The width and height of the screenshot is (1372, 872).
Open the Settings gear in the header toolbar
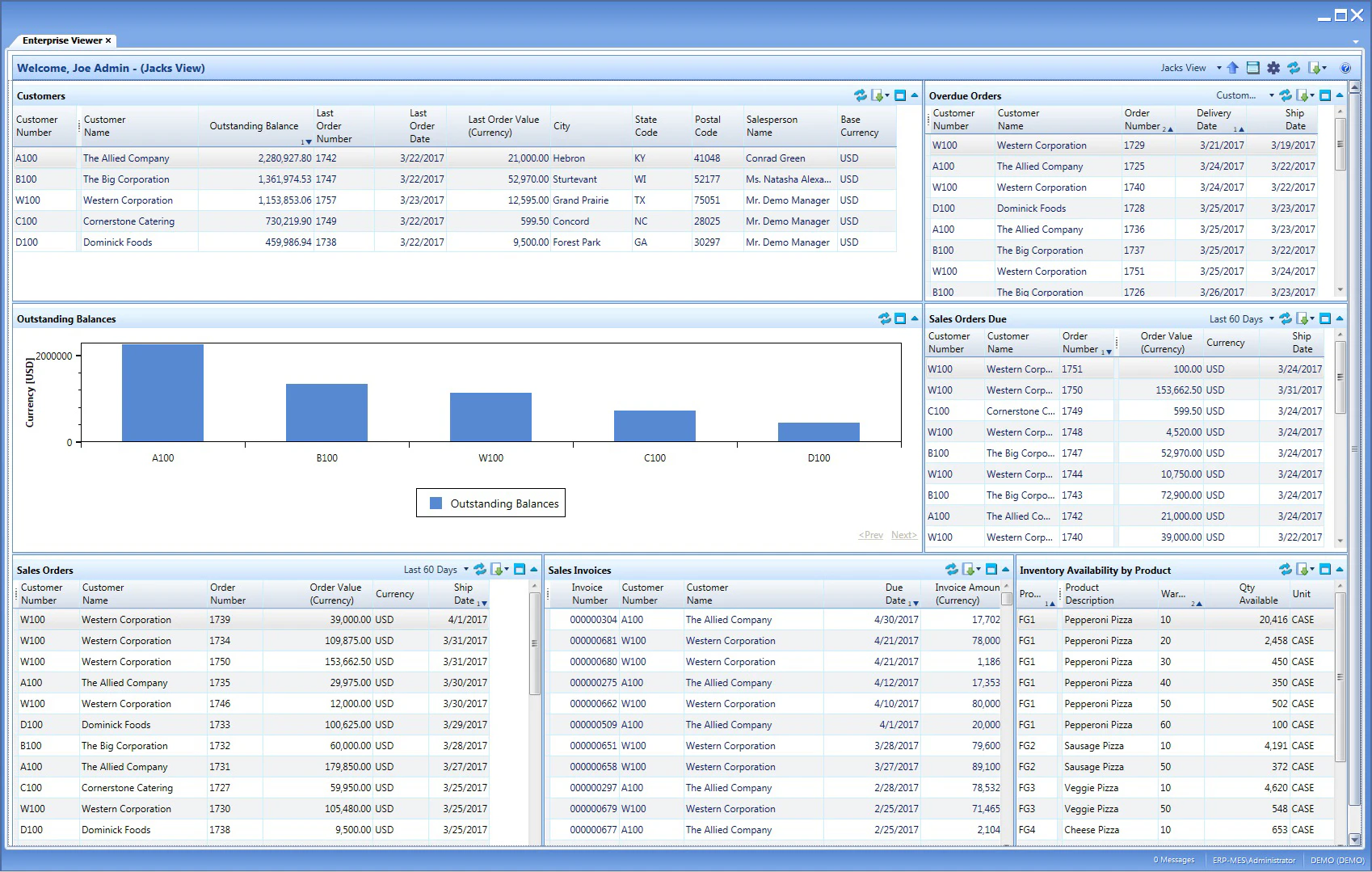pos(1273,68)
